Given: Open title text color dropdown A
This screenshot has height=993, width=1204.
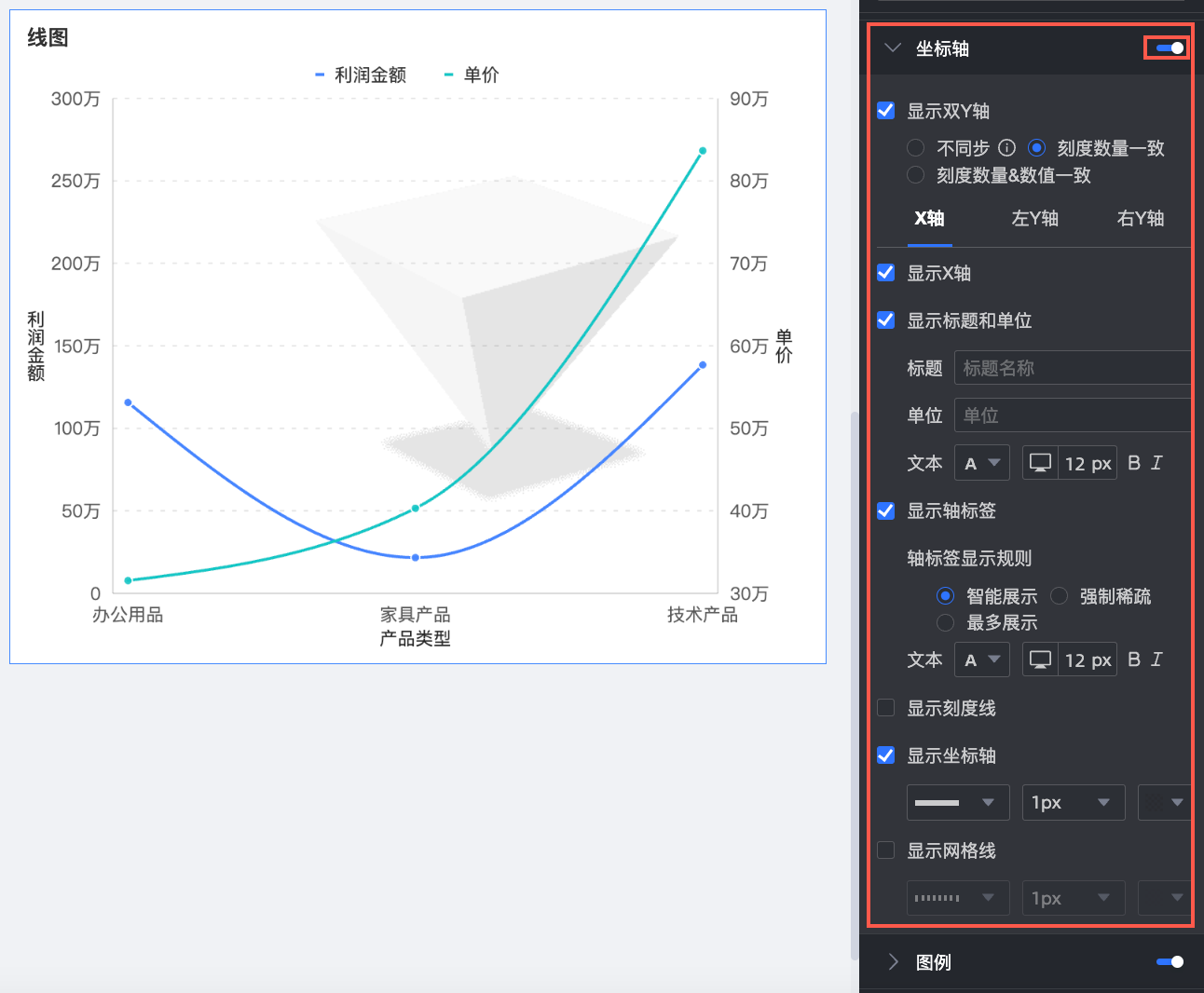Looking at the screenshot, I should coord(982,462).
